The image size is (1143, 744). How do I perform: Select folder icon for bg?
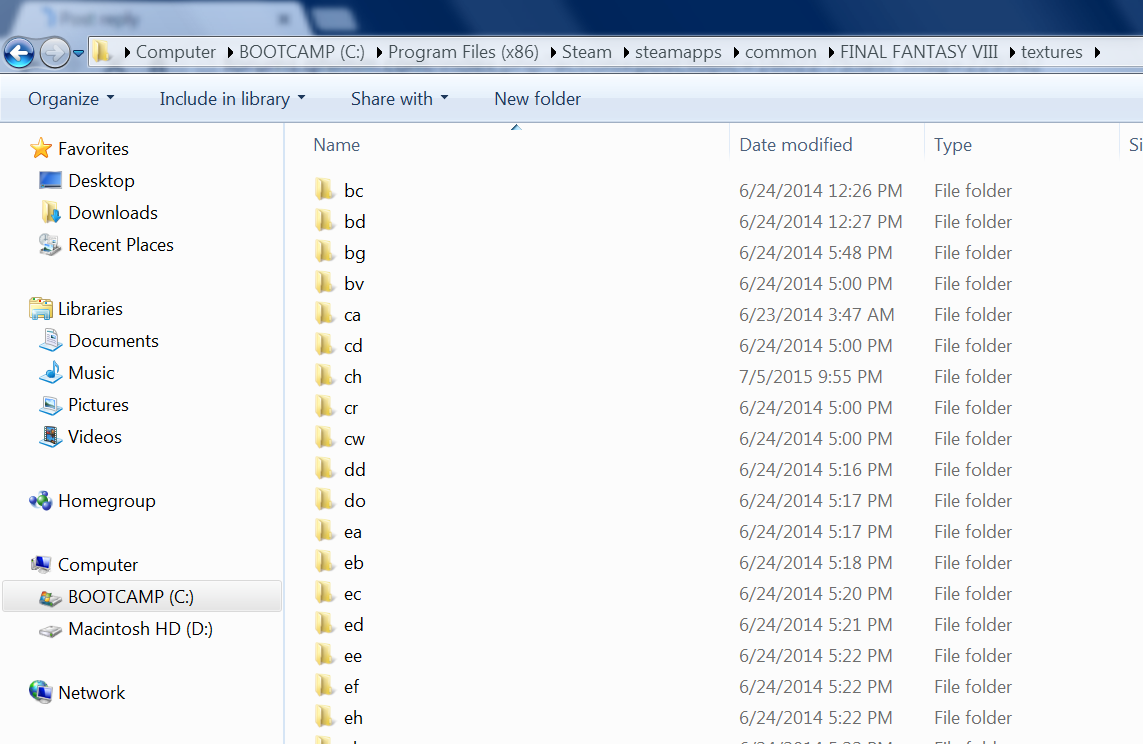(x=325, y=252)
